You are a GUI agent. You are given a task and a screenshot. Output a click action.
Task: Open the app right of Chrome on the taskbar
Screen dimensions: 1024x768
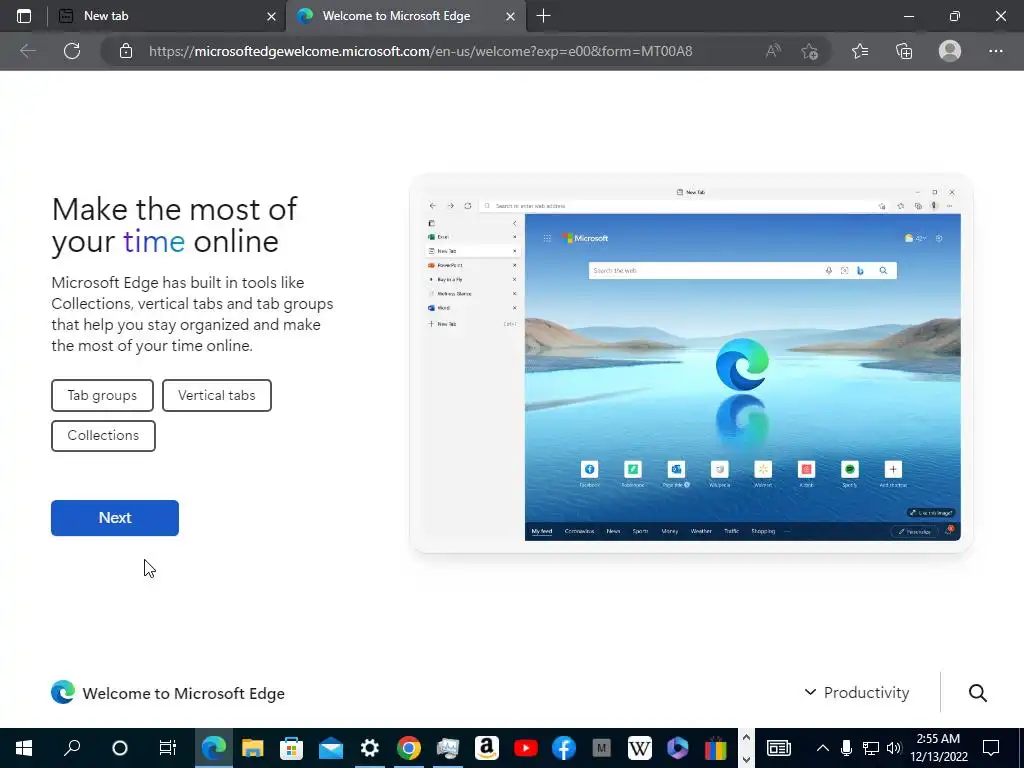[x=448, y=748]
